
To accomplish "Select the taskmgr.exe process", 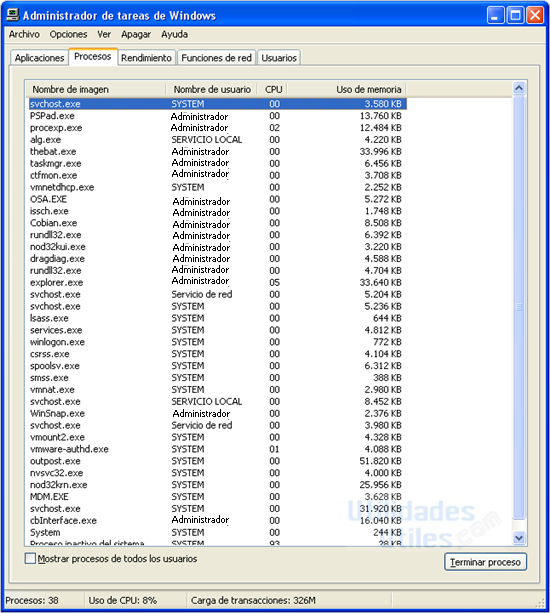I will point(217,163).
